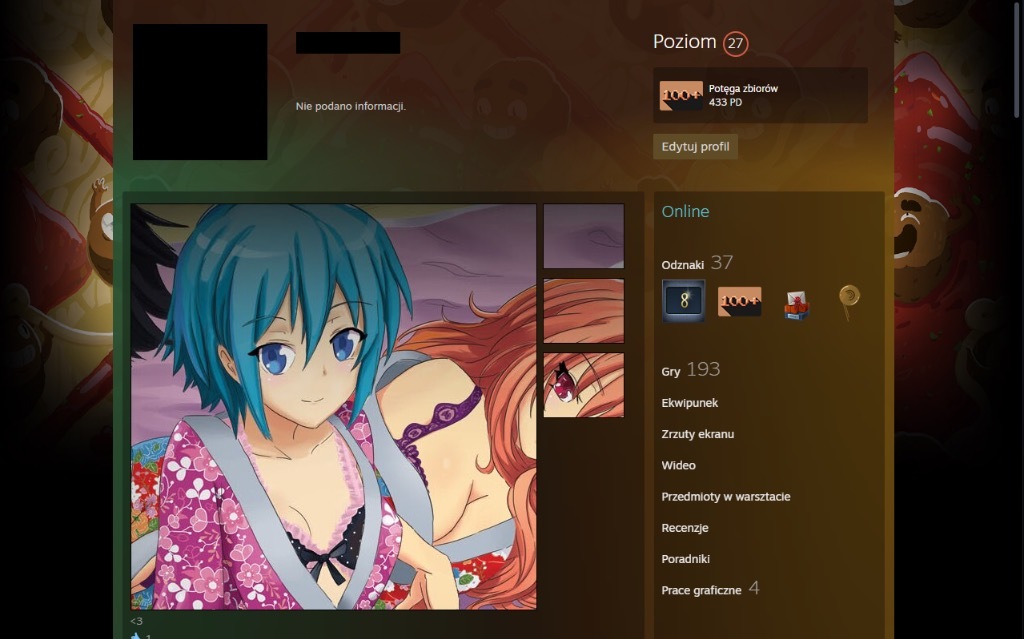1024x639 pixels.
Task: Open the main featured artwork image
Action: coord(334,406)
